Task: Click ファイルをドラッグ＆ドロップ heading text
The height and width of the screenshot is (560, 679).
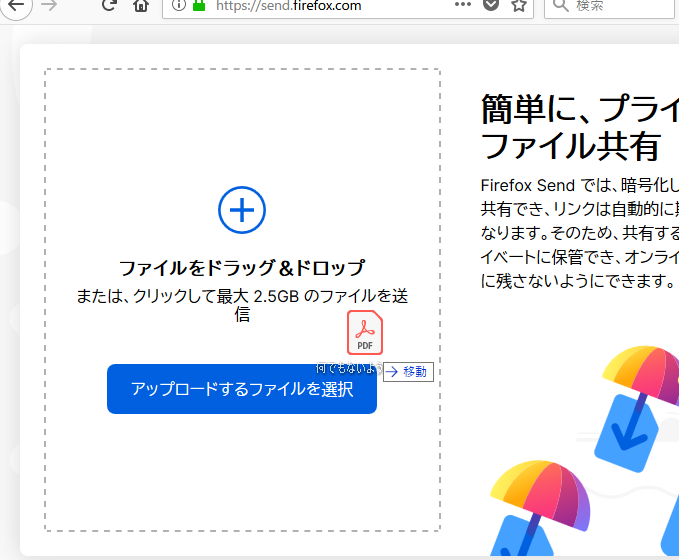Action: point(242,268)
